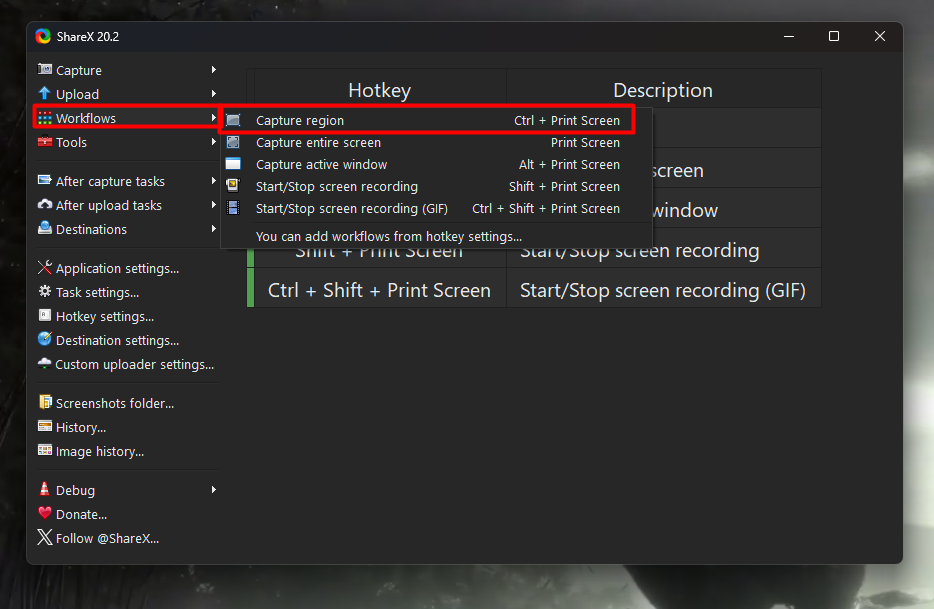Click the red Tools toolbox icon

click(x=45, y=142)
